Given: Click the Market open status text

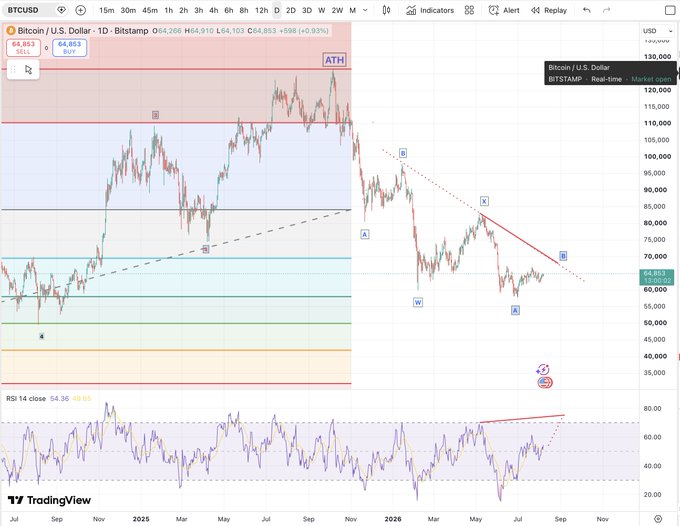Looking at the screenshot, I should point(651,79).
